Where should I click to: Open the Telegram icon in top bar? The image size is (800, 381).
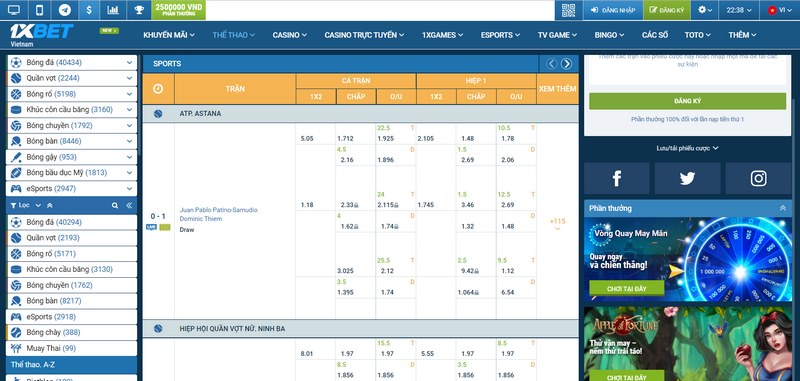tap(64, 10)
